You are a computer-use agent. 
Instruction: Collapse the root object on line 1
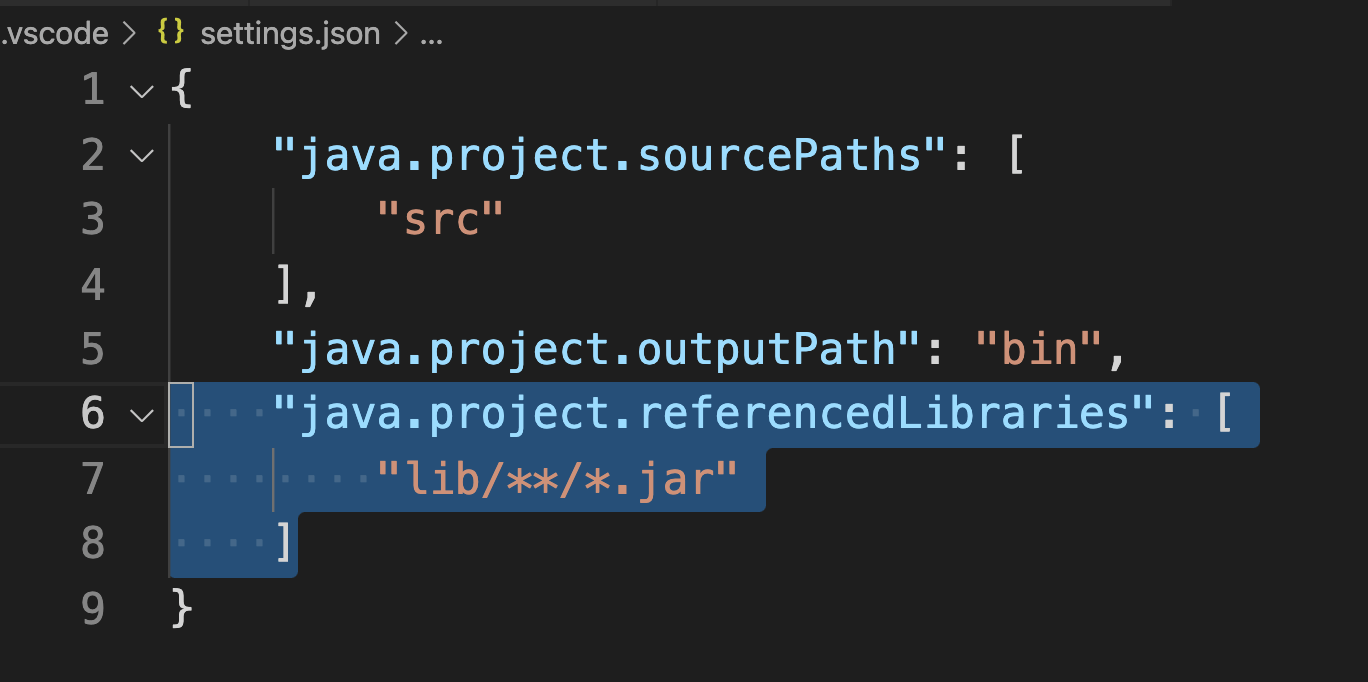(143, 92)
